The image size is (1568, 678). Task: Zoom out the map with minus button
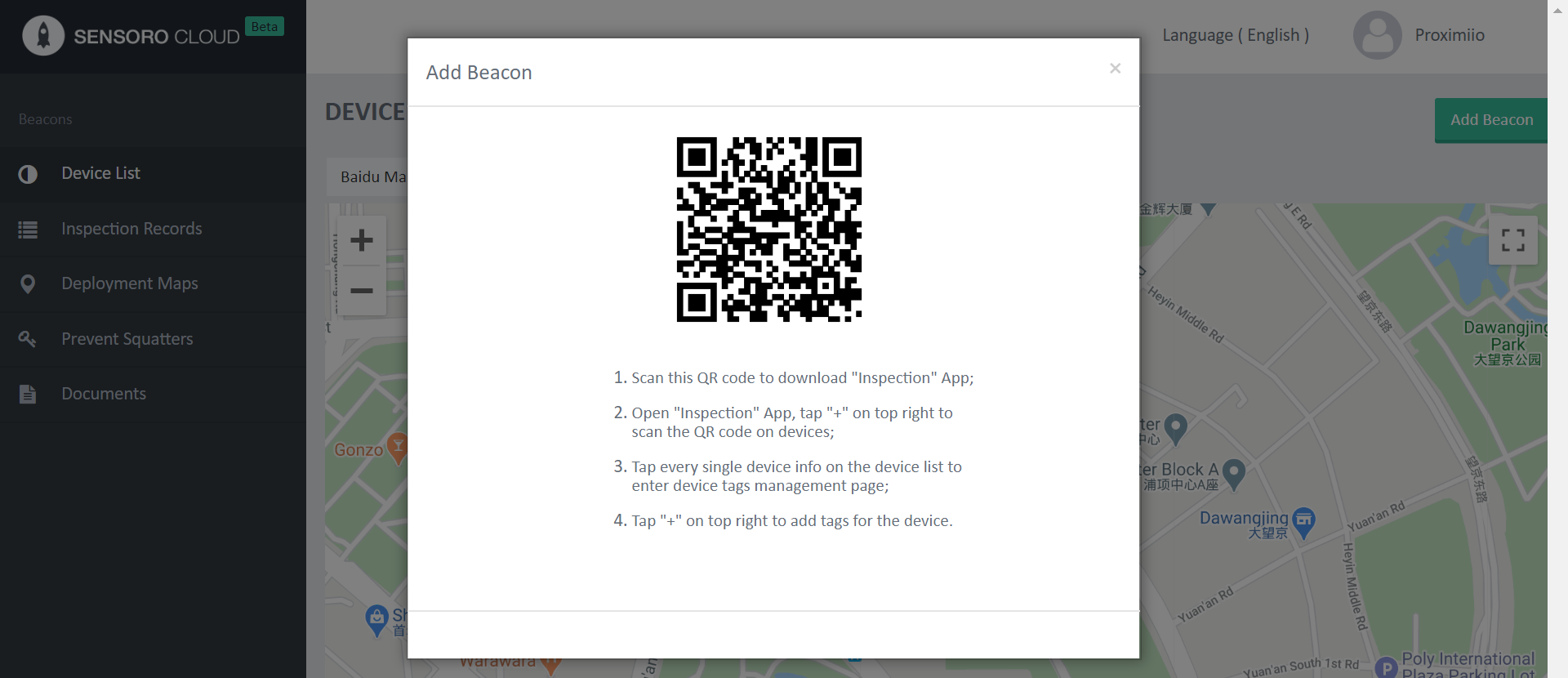click(x=362, y=291)
